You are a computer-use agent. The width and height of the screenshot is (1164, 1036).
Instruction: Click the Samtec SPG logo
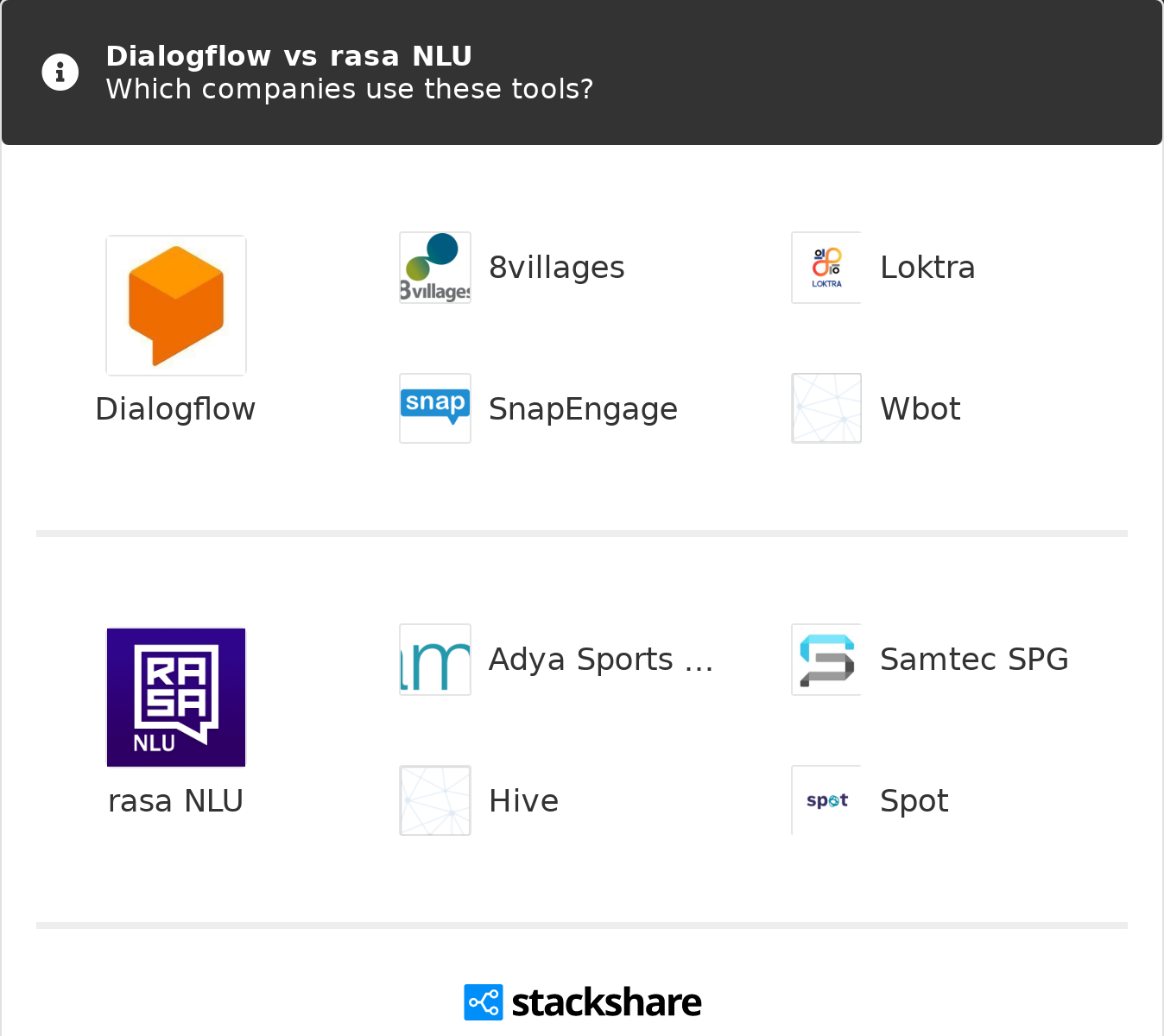click(x=826, y=659)
